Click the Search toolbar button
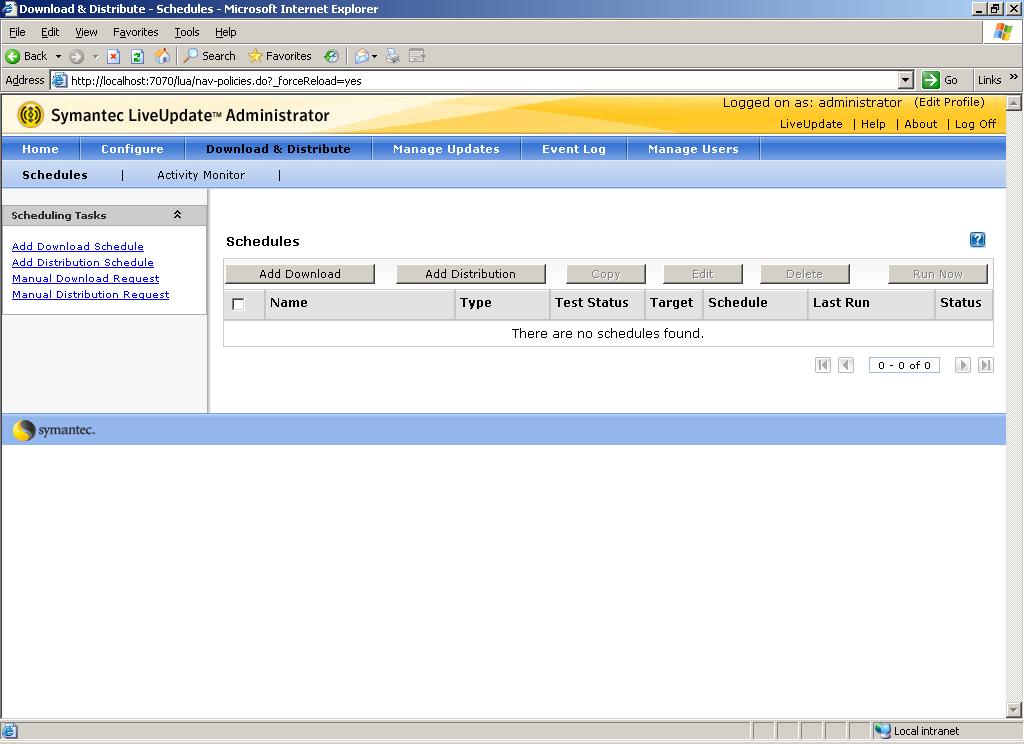 (210, 56)
